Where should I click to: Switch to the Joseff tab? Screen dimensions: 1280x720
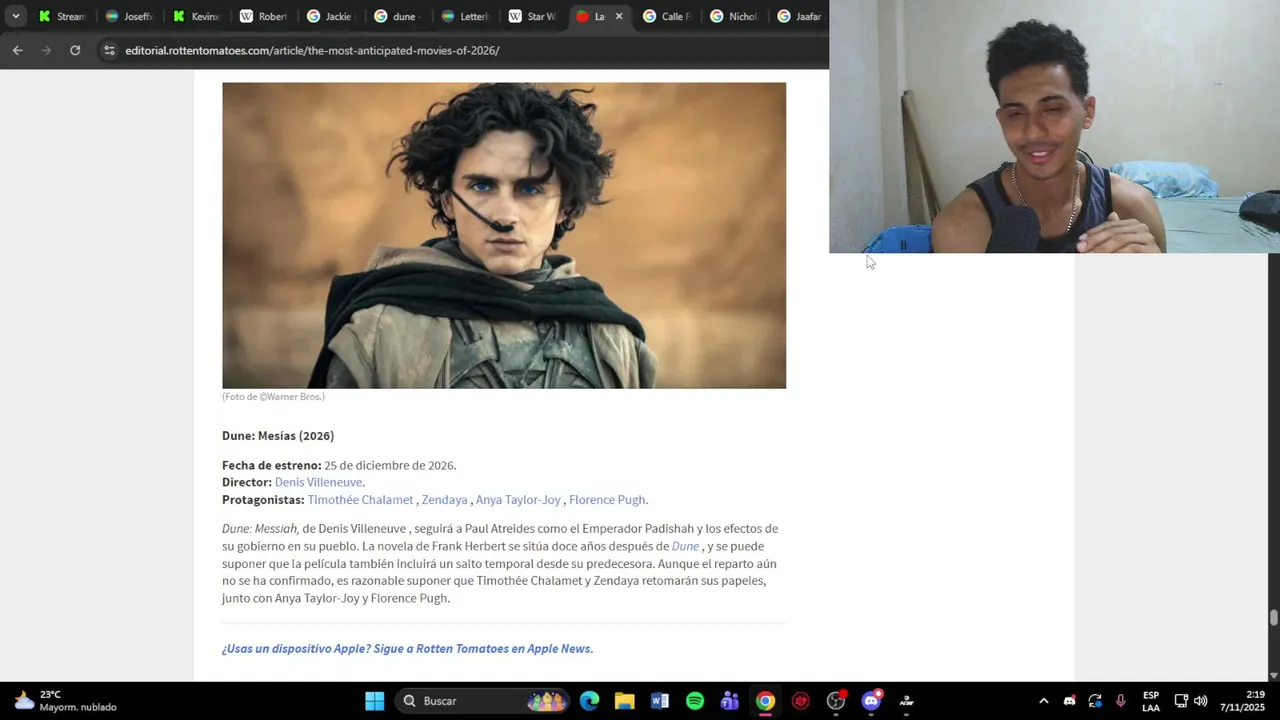click(128, 16)
